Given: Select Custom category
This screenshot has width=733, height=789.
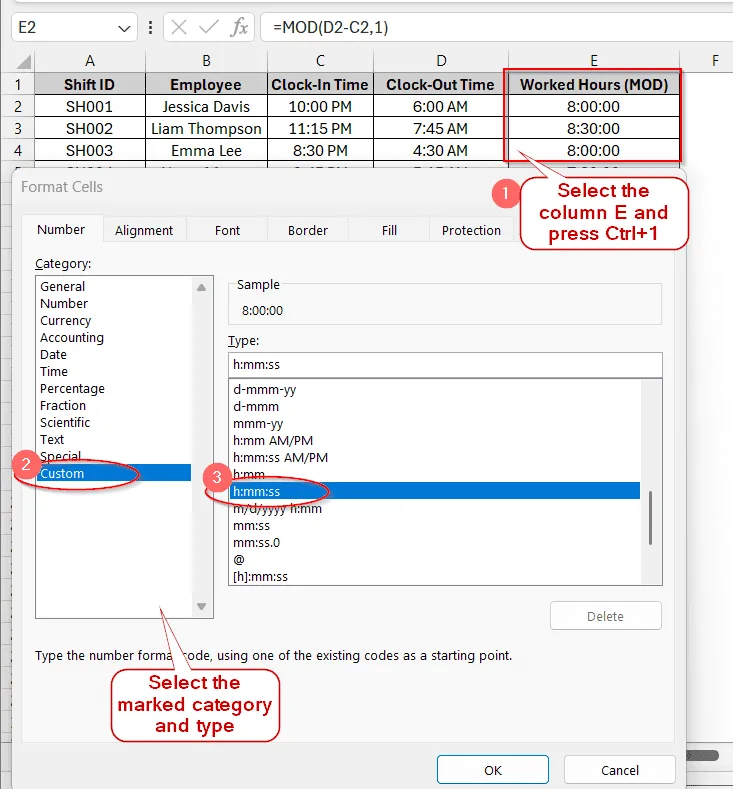Looking at the screenshot, I should coord(115,473).
